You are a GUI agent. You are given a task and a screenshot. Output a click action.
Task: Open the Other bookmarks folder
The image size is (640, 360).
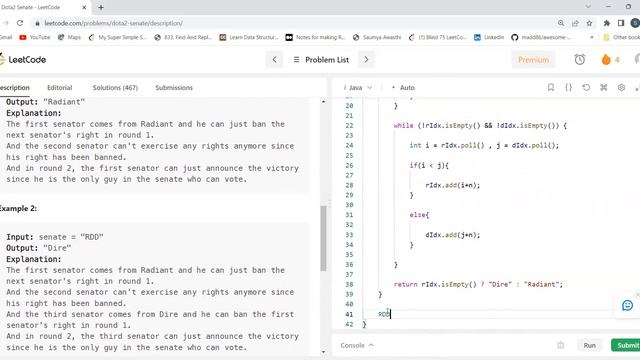pos(621,37)
